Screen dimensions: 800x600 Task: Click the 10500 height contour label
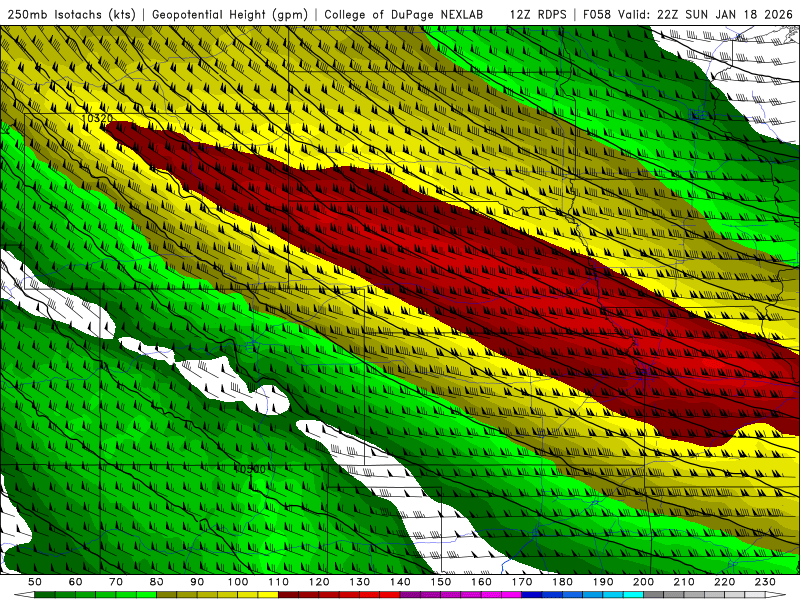click(x=250, y=469)
